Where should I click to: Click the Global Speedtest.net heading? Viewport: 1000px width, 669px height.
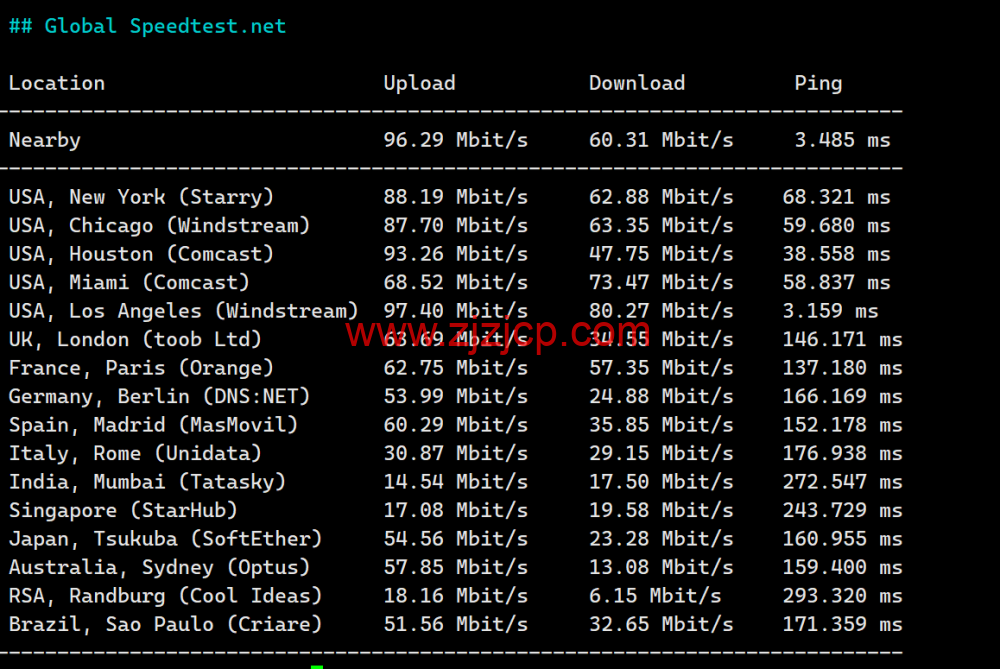(x=147, y=26)
